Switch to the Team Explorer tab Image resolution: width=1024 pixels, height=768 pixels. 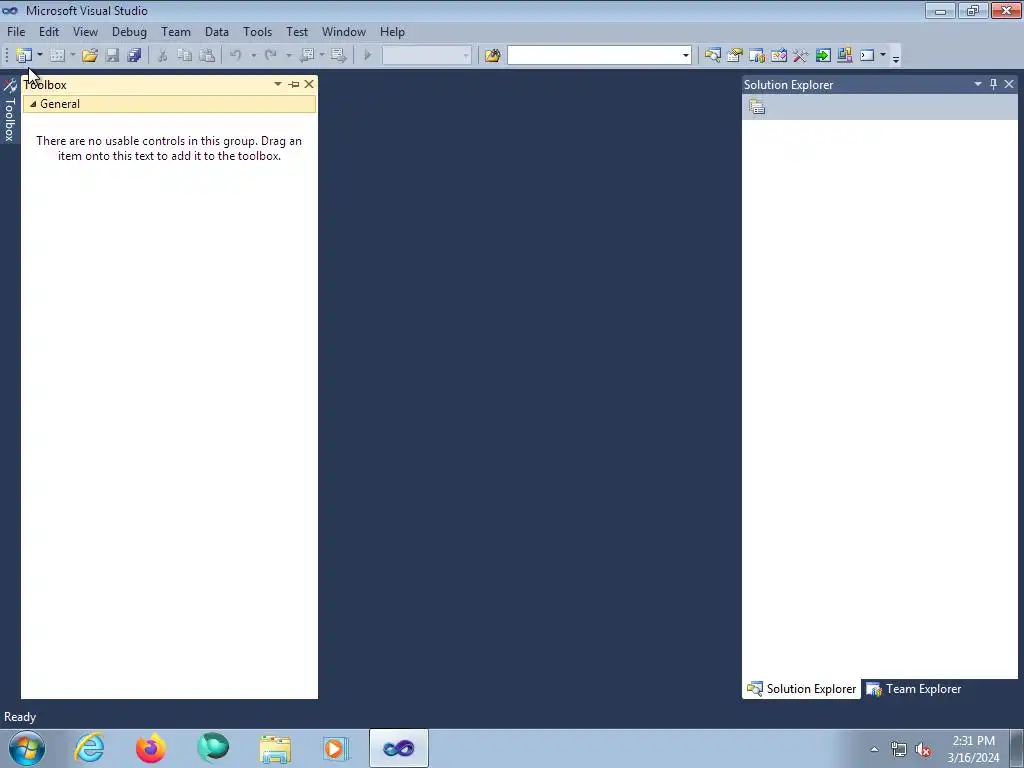(x=914, y=689)
